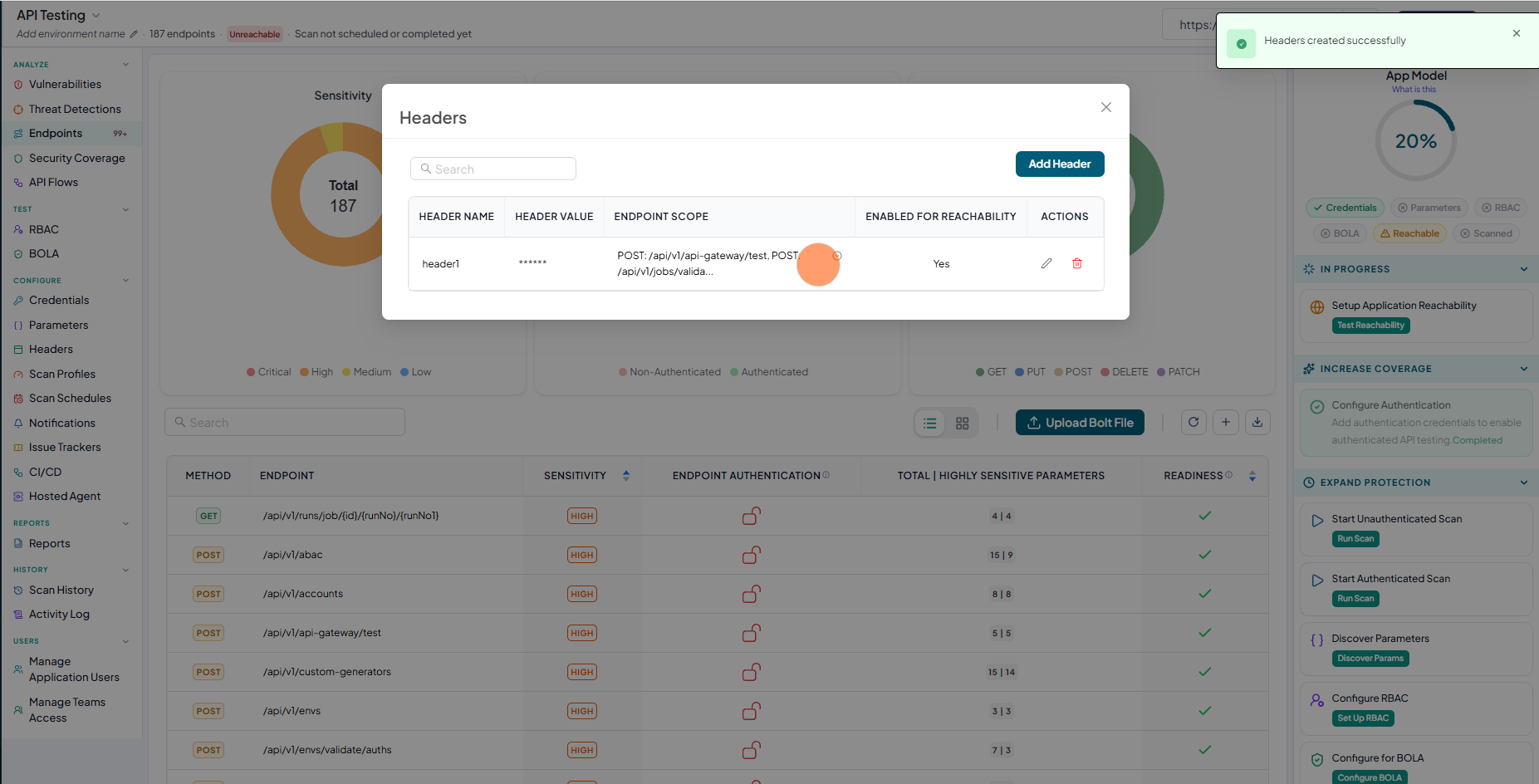Download endpoints using the download icon

pos(1257,422)
